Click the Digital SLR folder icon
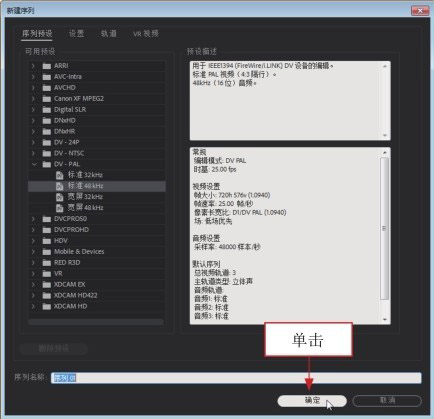 (x=47, y=110)
